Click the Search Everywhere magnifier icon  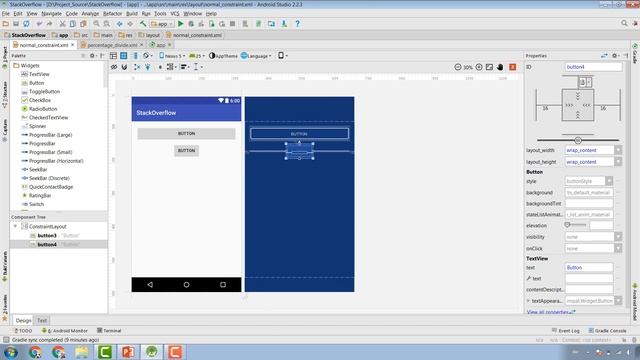click(624, 24)
